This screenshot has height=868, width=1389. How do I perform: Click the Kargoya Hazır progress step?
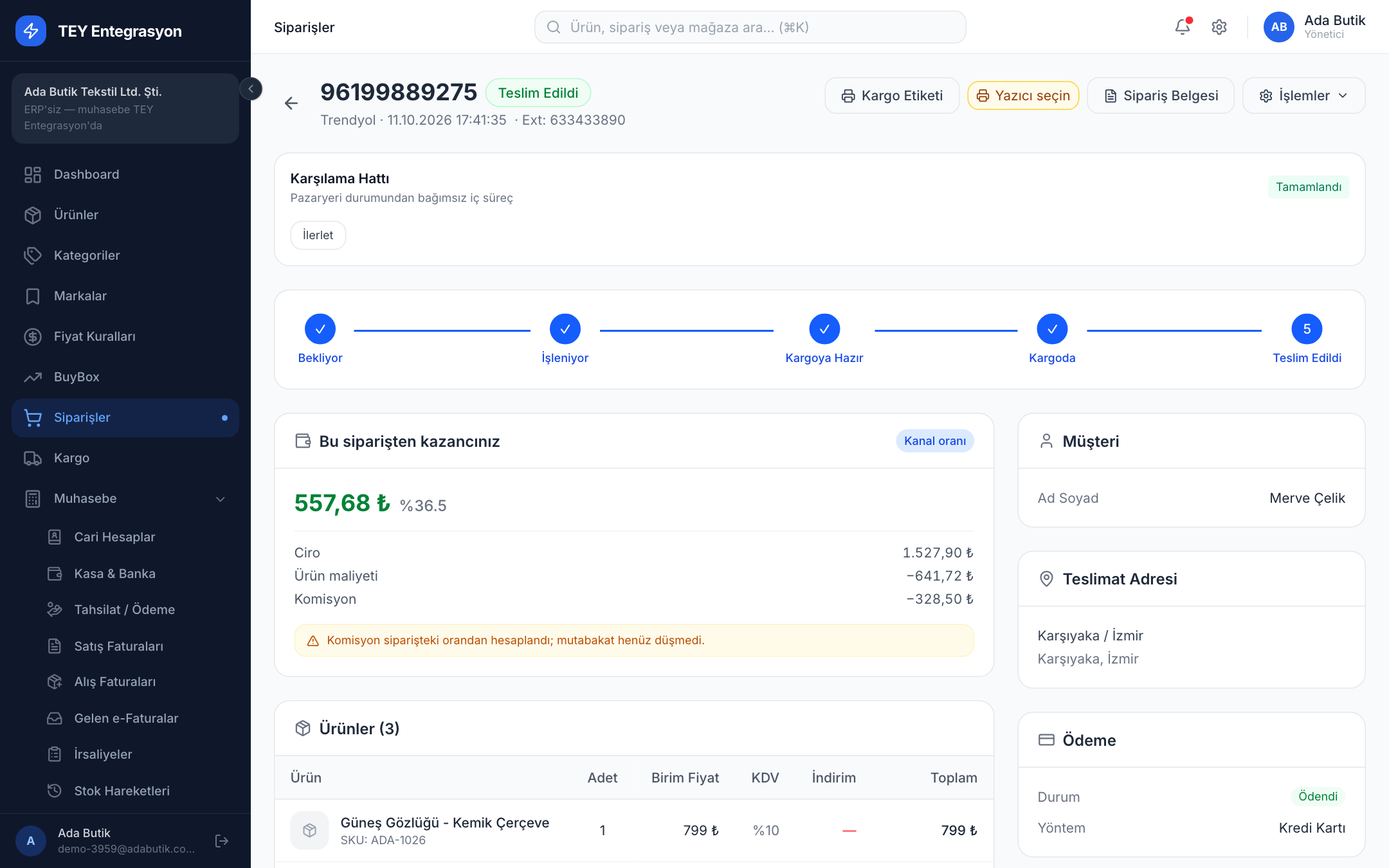[x=824, y=339]
